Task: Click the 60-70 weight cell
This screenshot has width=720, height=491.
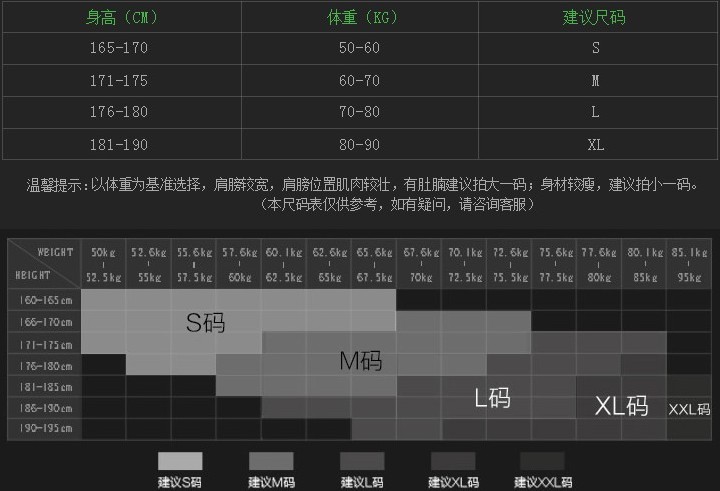Action: pos(359,81)
